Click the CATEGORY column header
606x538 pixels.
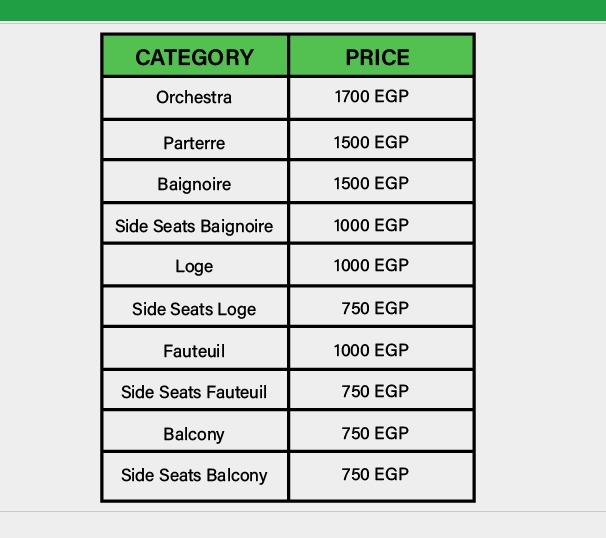[194, 57]
